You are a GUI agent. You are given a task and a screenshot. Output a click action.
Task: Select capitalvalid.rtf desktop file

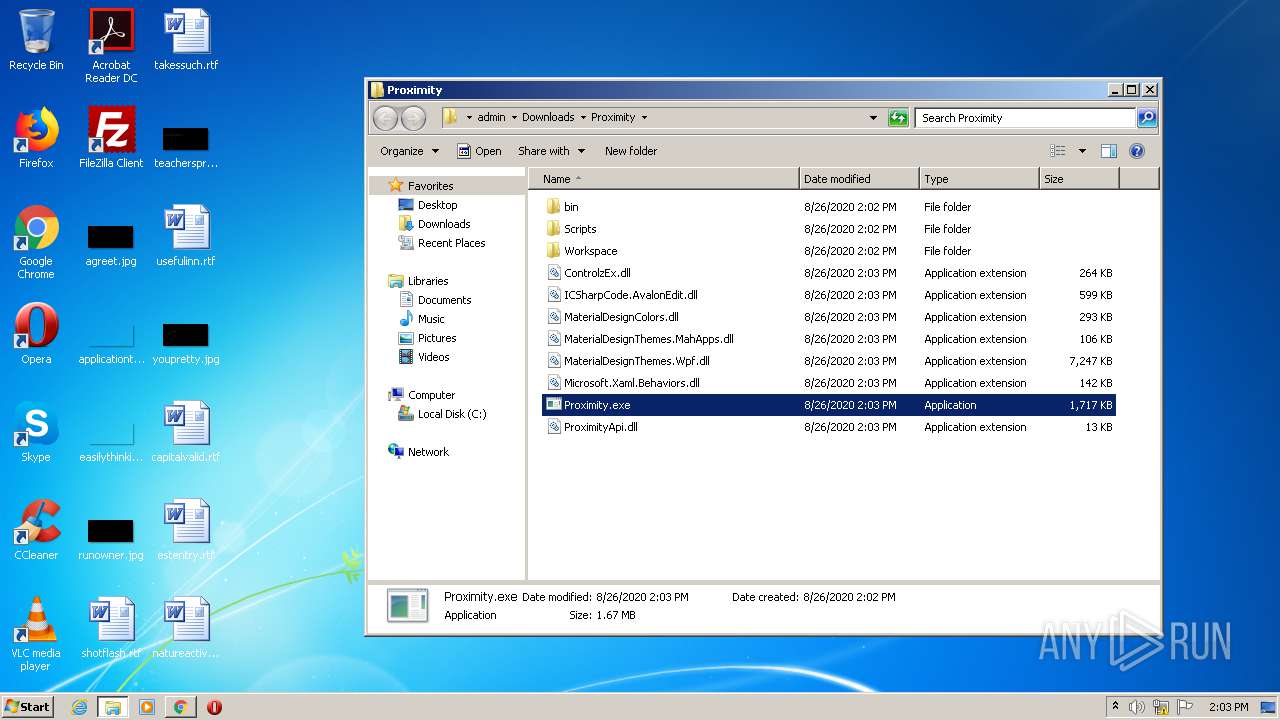click(186, 432)
